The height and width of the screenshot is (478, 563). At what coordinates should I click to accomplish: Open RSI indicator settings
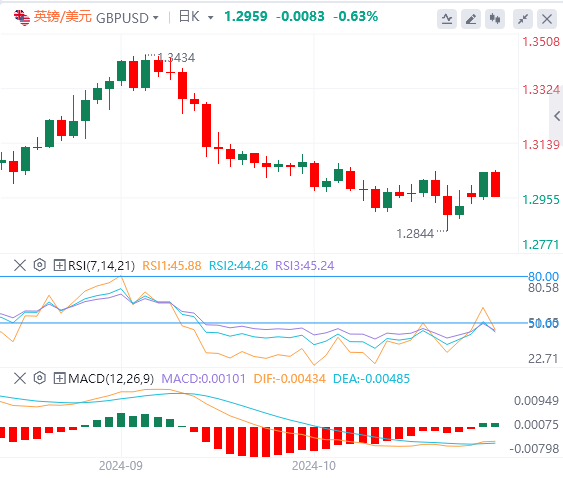[x=39, y=265]
